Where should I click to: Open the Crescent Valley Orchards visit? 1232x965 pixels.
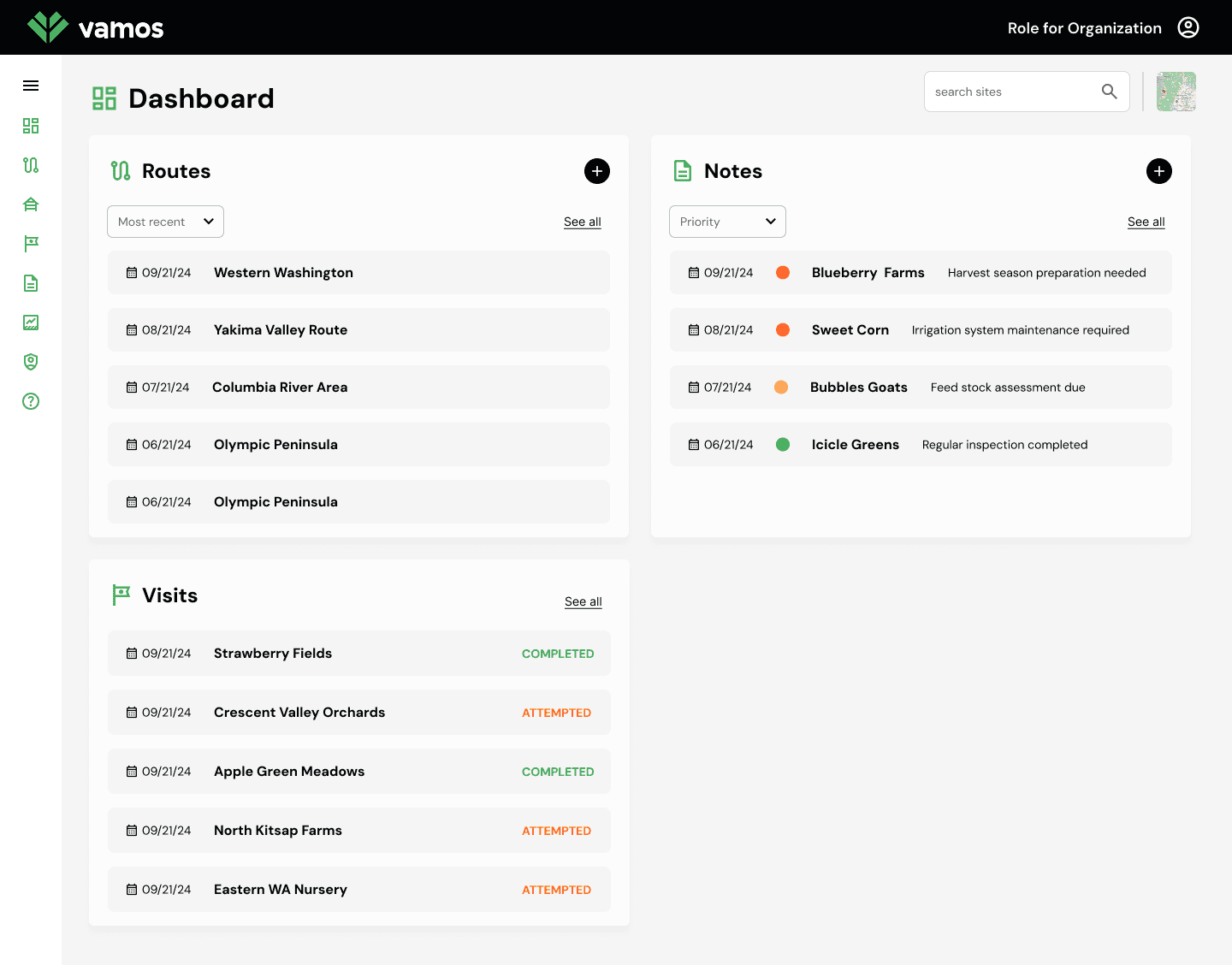tap(359, 713)
